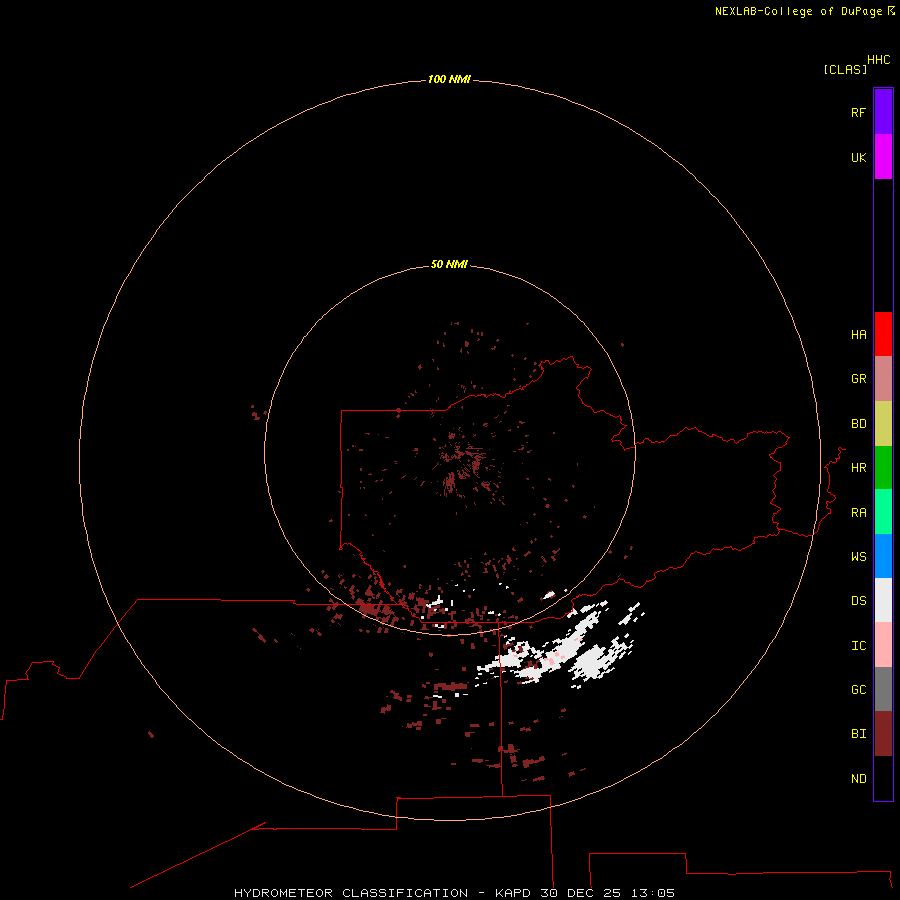This screenshot has height=900, width=900.
Task: Select the BD yellow legend block
Action: click(883, 424)
